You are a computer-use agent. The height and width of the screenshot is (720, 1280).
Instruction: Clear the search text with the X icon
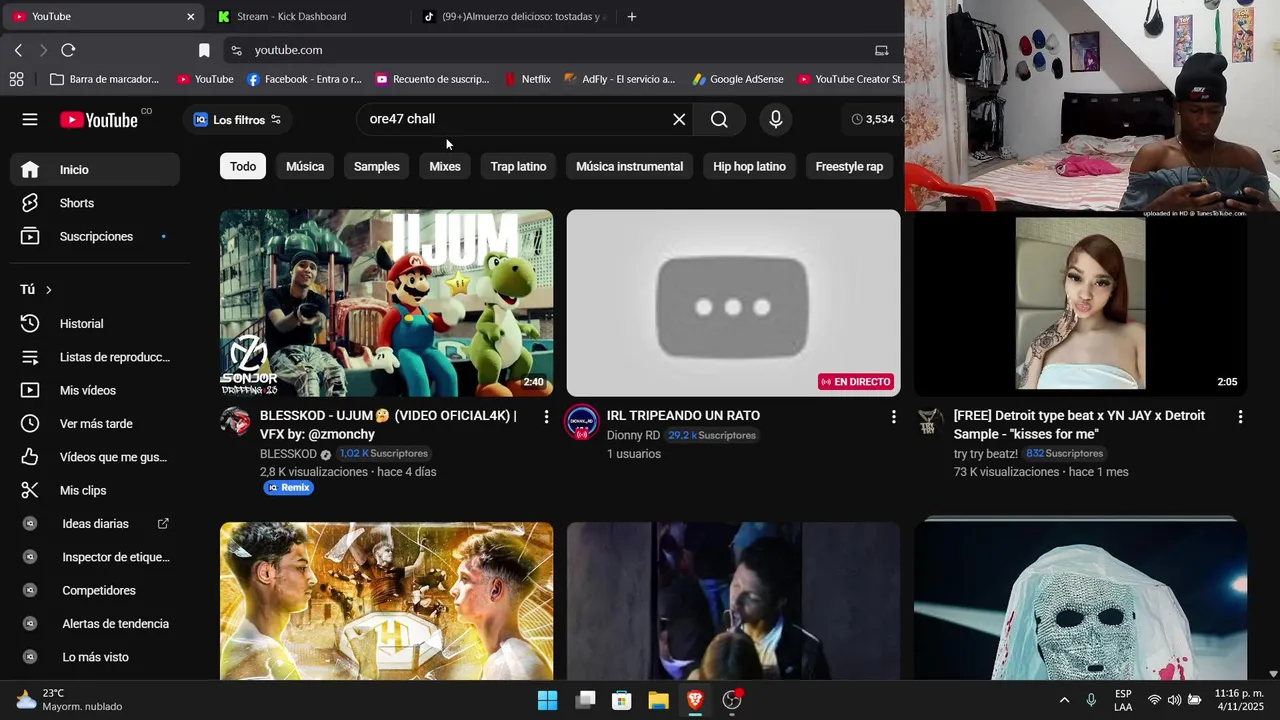pyautogui.click(x=679, y=119)
